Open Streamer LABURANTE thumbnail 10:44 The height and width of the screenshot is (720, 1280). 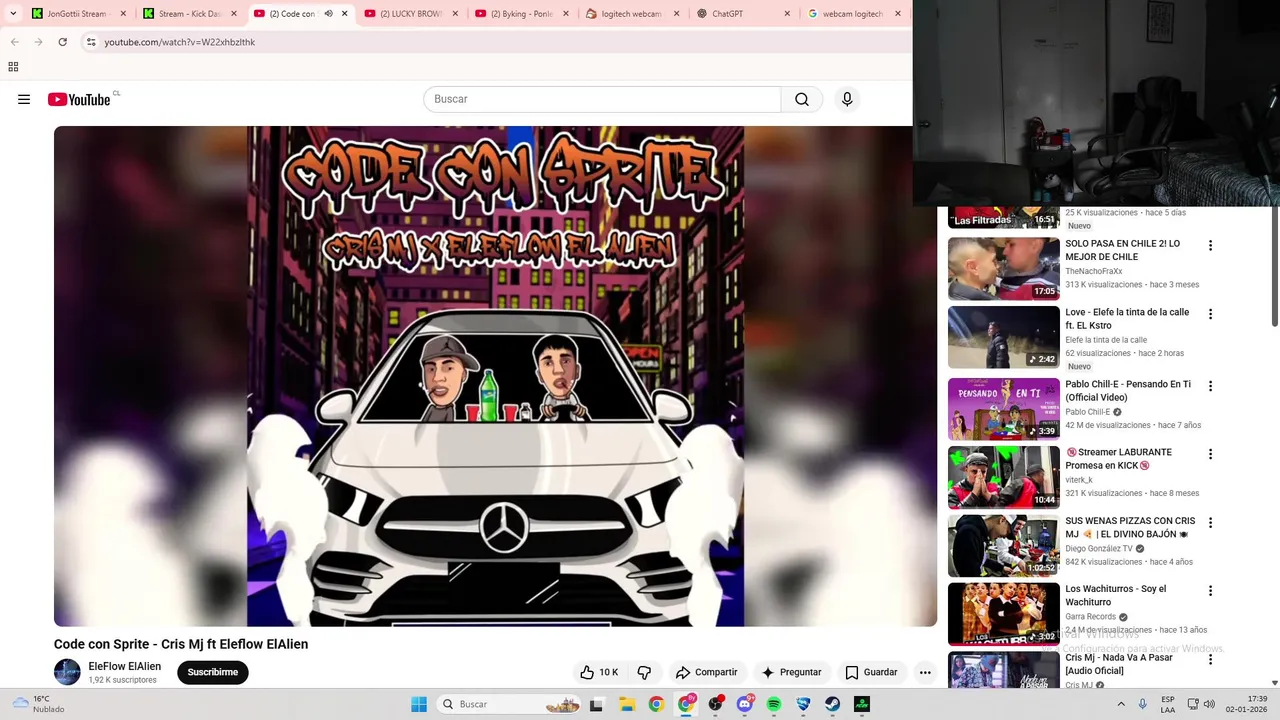point(1003,477)
